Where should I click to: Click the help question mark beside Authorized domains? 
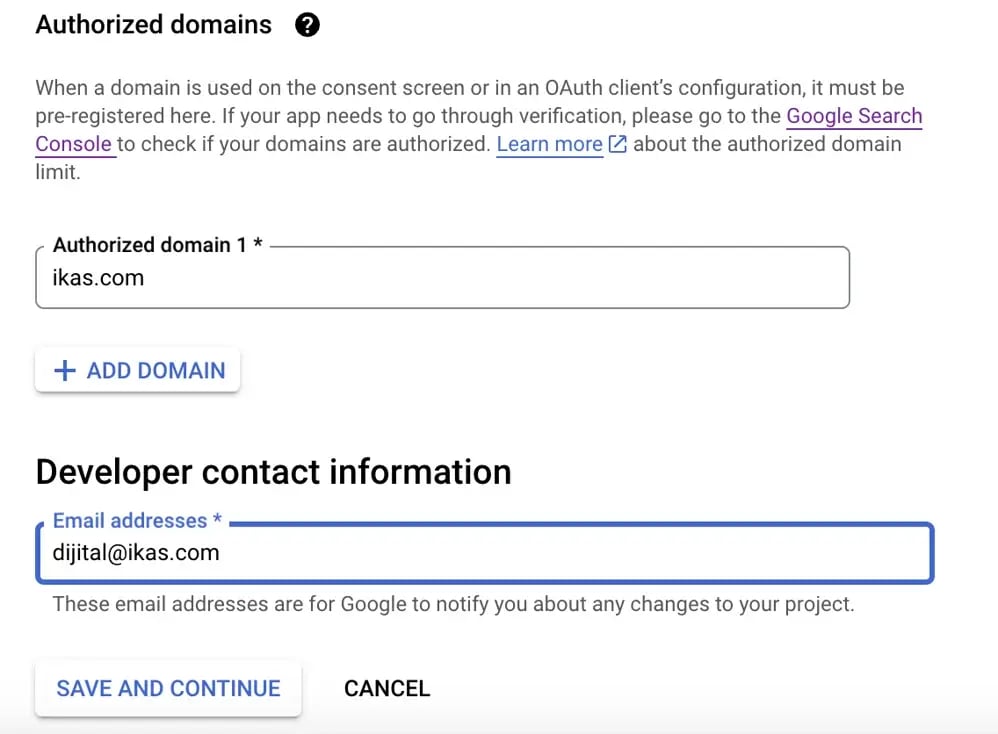pyautogui.click(x=307, y=25)
